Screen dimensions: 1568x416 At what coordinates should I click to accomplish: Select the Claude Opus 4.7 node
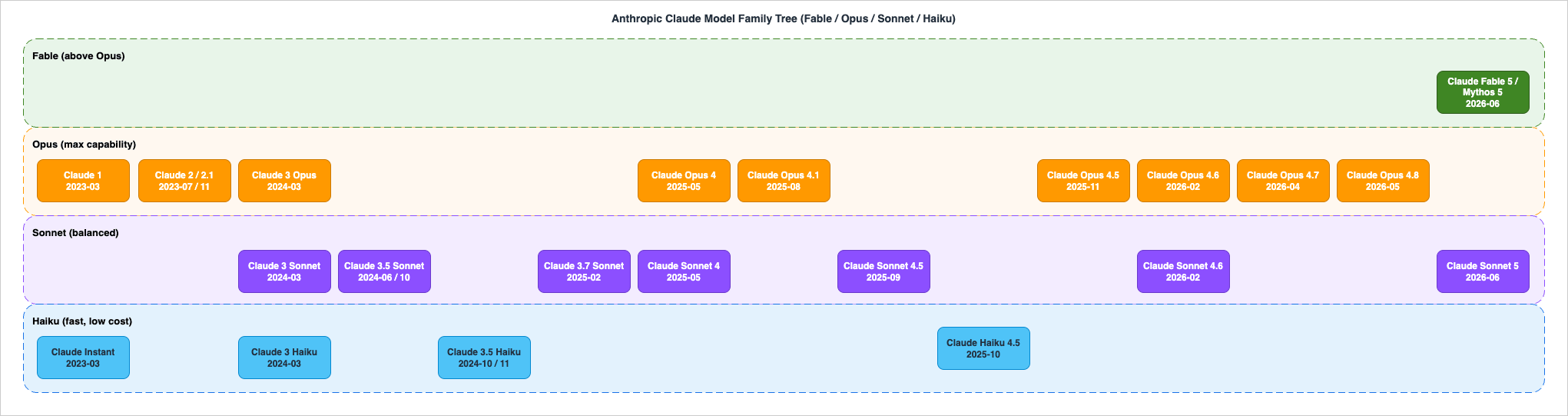[x=1283, y=181]
